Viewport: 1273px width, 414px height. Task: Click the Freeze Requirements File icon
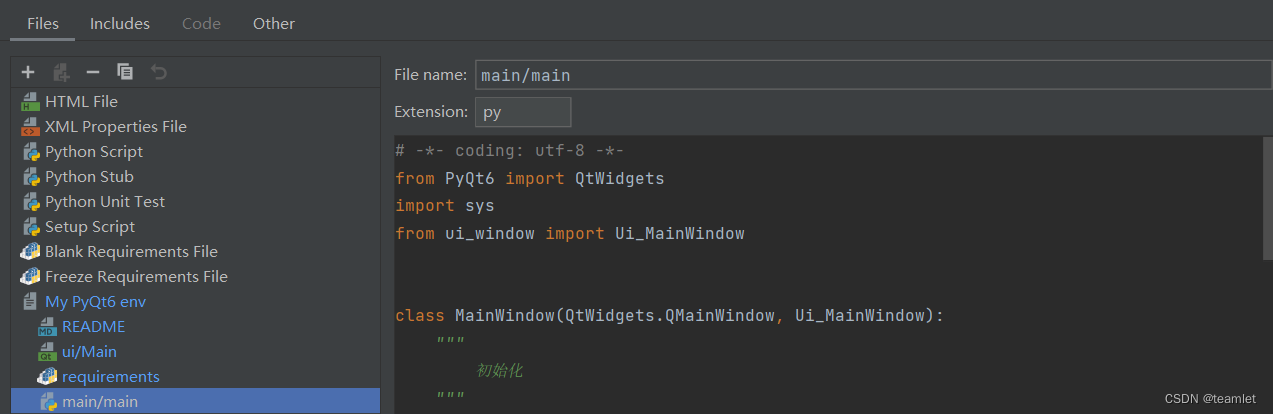(x=30, y=276)
